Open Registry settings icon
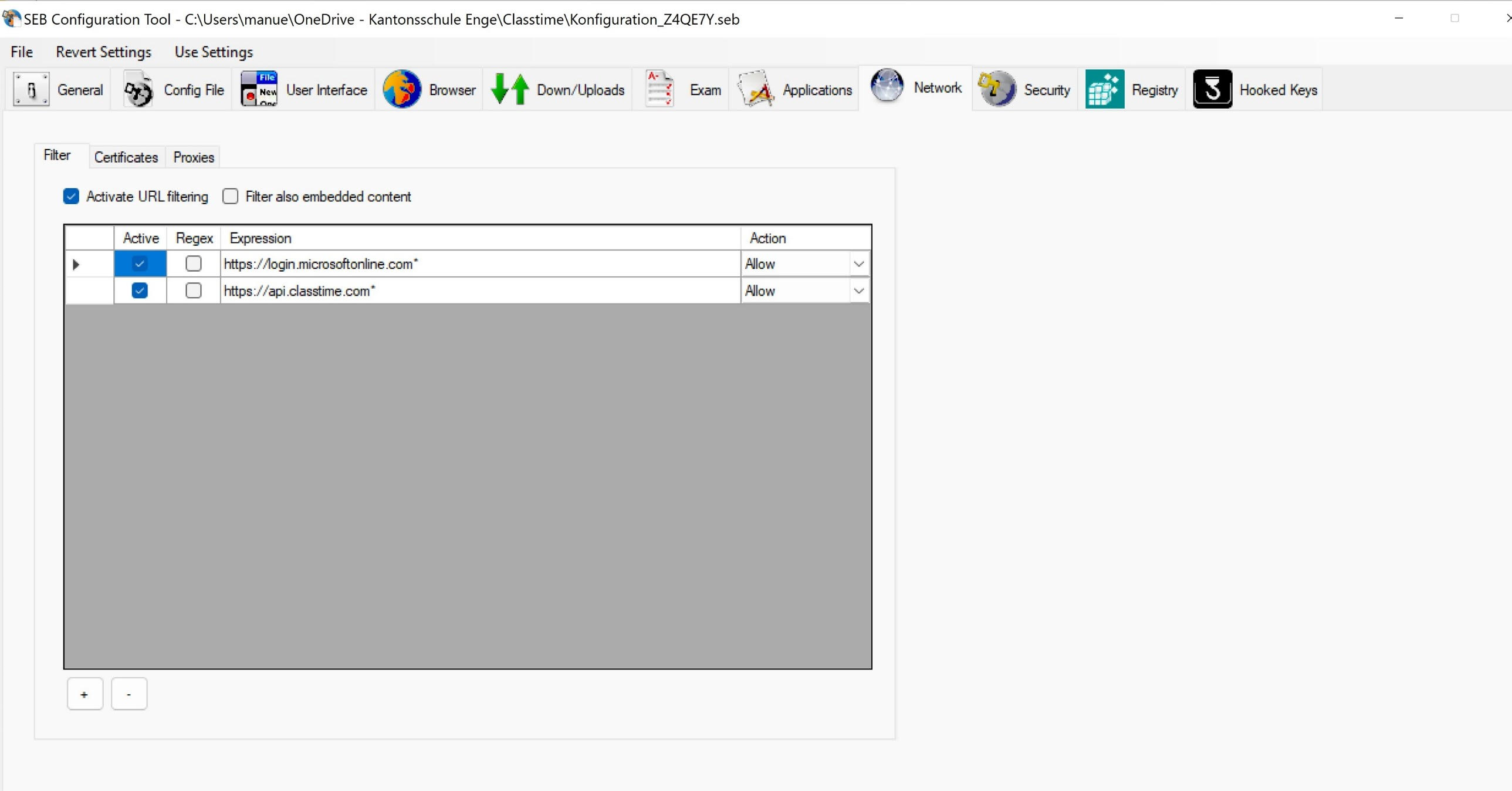This screenshot has height=791, width=1512. 1104,89
